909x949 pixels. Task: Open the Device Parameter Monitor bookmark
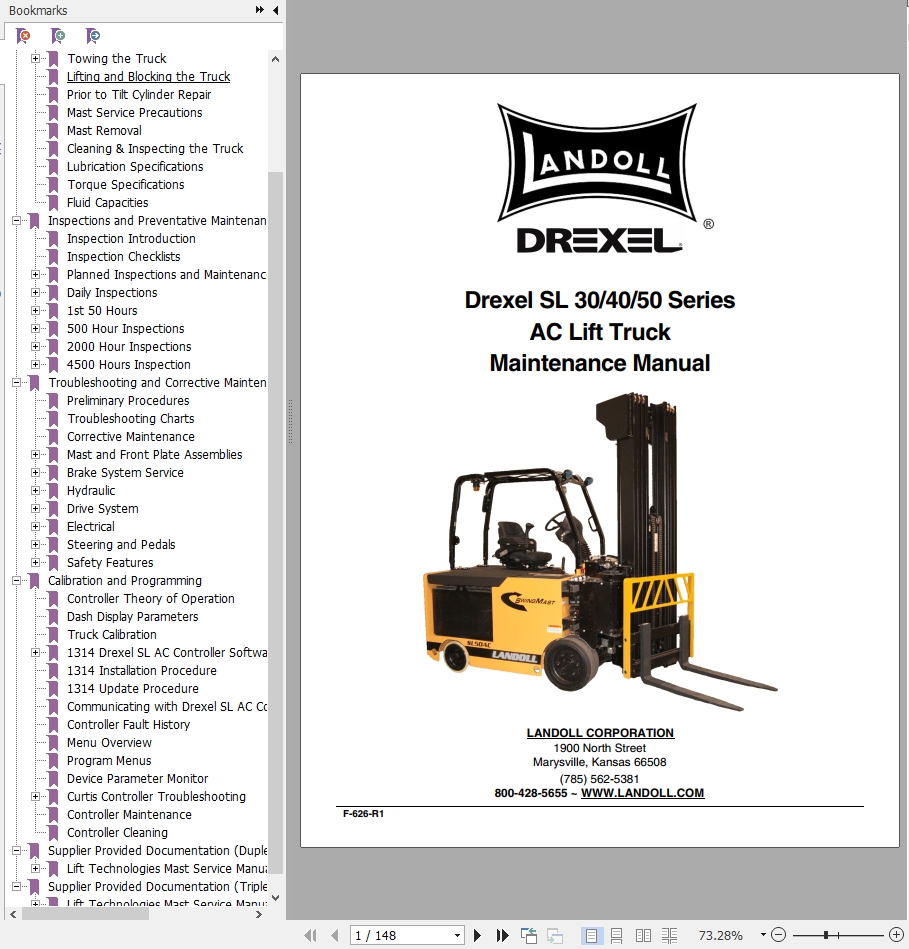pos(137,779)
